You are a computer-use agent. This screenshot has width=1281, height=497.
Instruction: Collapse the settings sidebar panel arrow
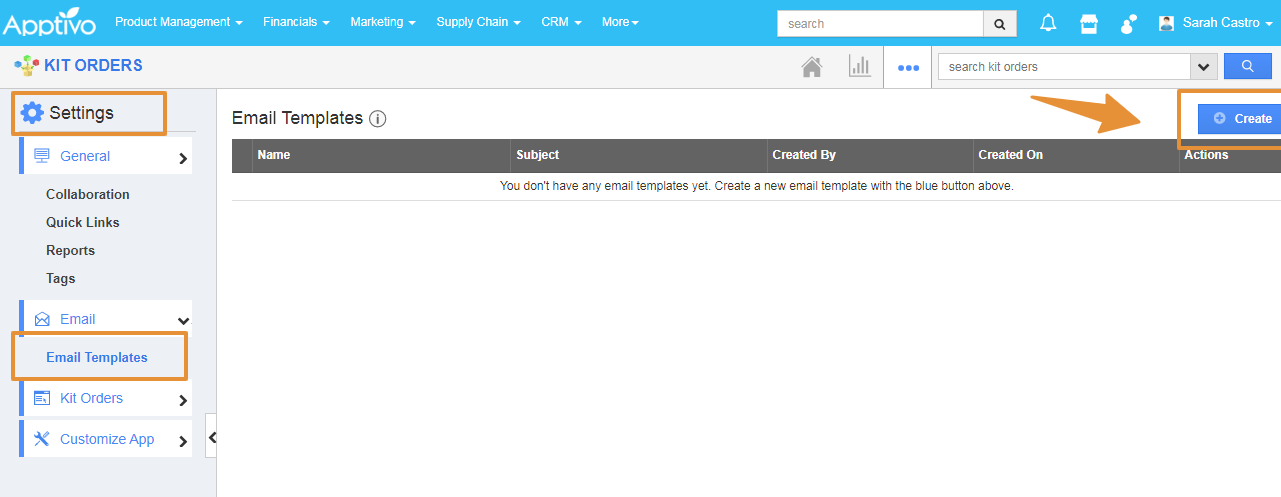pos(211,437)
